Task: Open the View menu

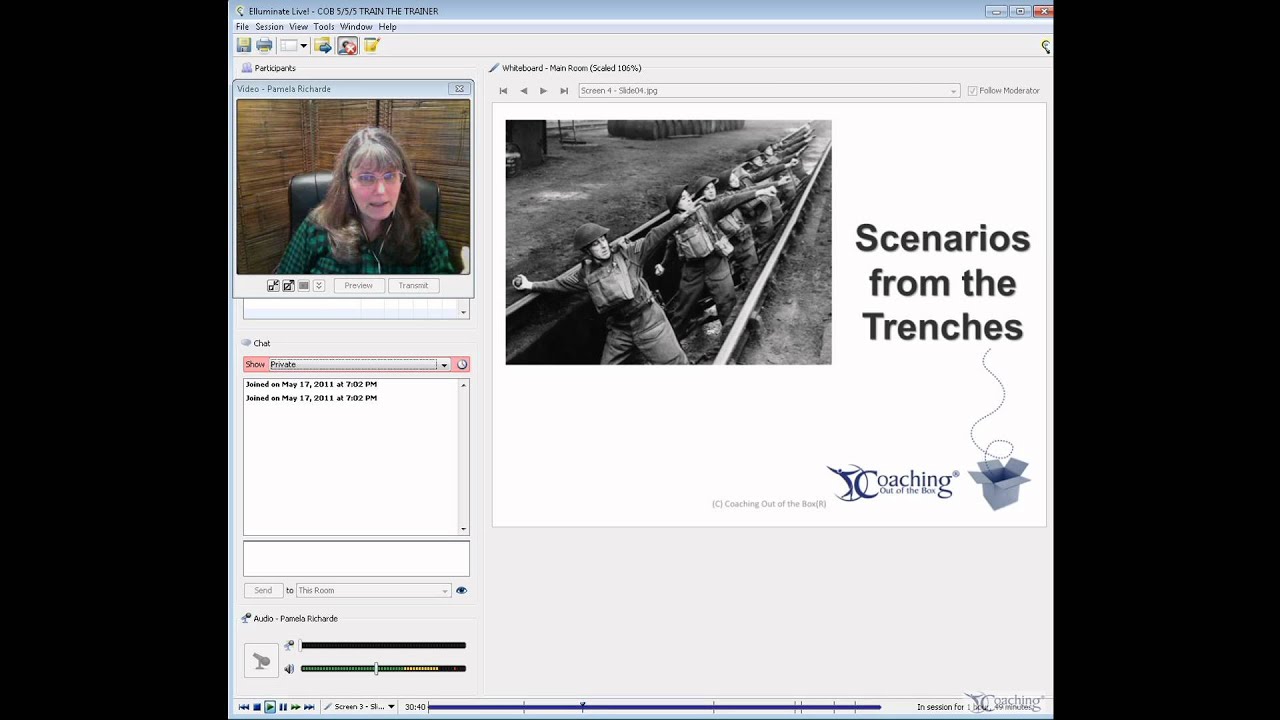Action: (298, 27)
